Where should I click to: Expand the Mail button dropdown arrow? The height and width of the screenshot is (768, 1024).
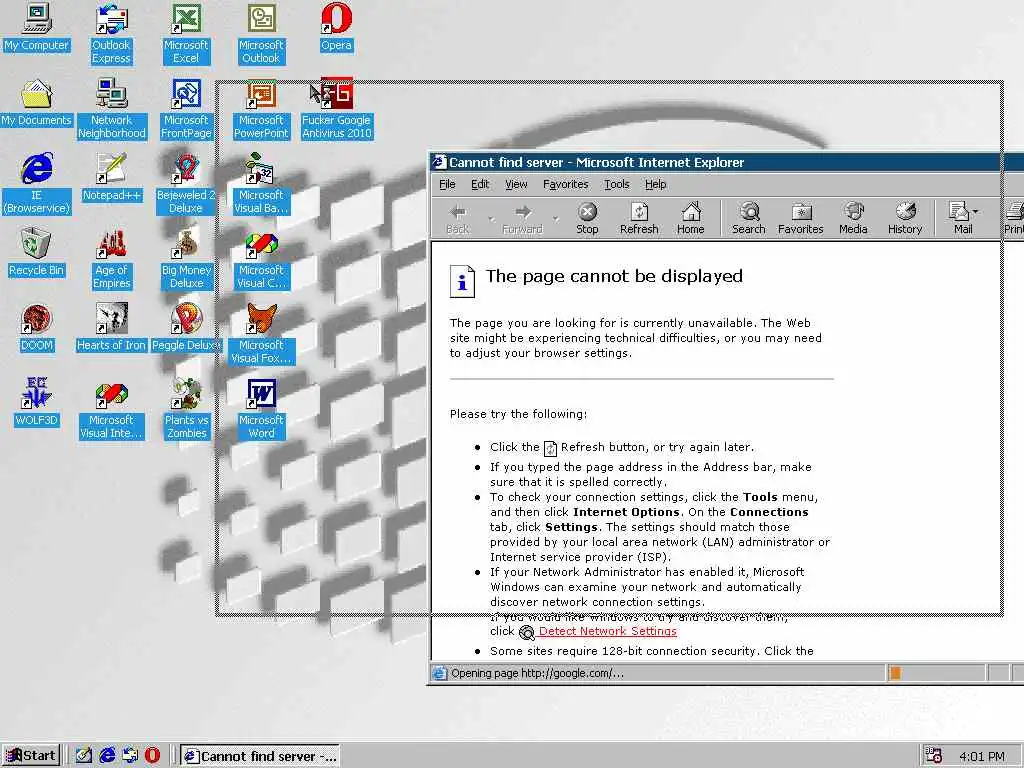[x=976, y=212]
